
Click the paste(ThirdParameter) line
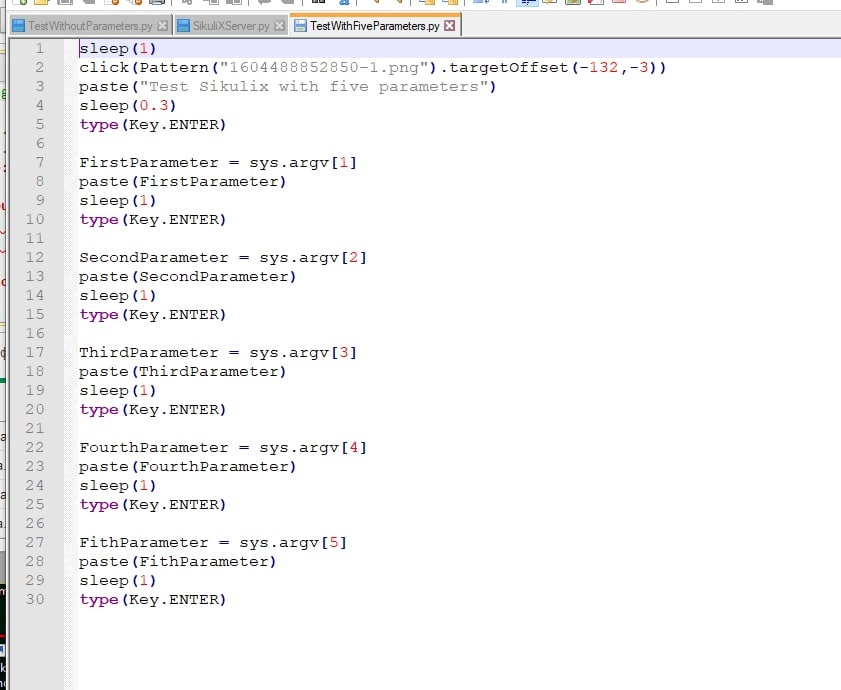(x=182, y=371)
